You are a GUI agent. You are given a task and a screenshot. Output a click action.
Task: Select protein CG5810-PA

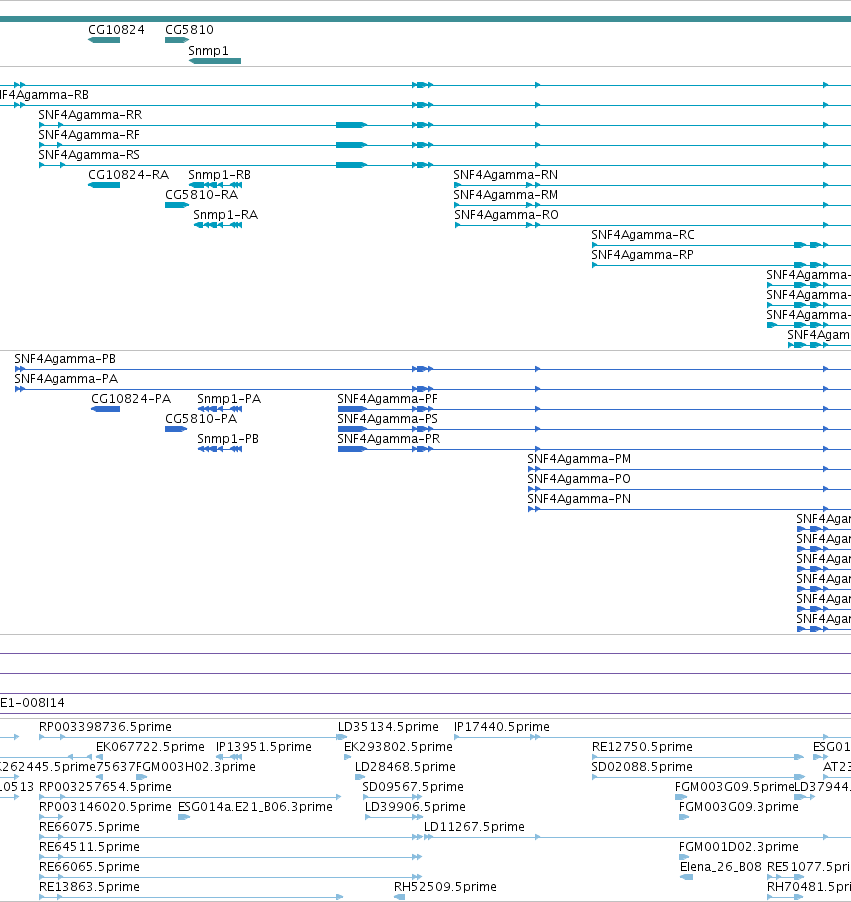point(201,419)
